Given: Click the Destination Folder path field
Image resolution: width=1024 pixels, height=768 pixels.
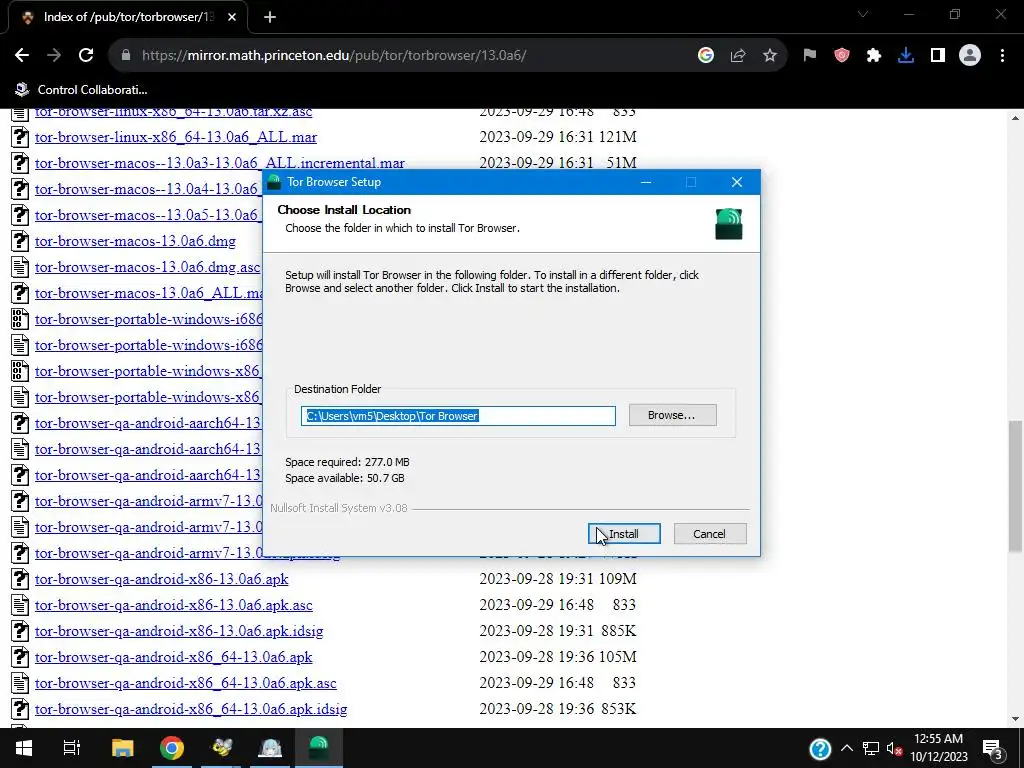Looking at the screenshot, I should pyautogui.click(x=458, y=416).
